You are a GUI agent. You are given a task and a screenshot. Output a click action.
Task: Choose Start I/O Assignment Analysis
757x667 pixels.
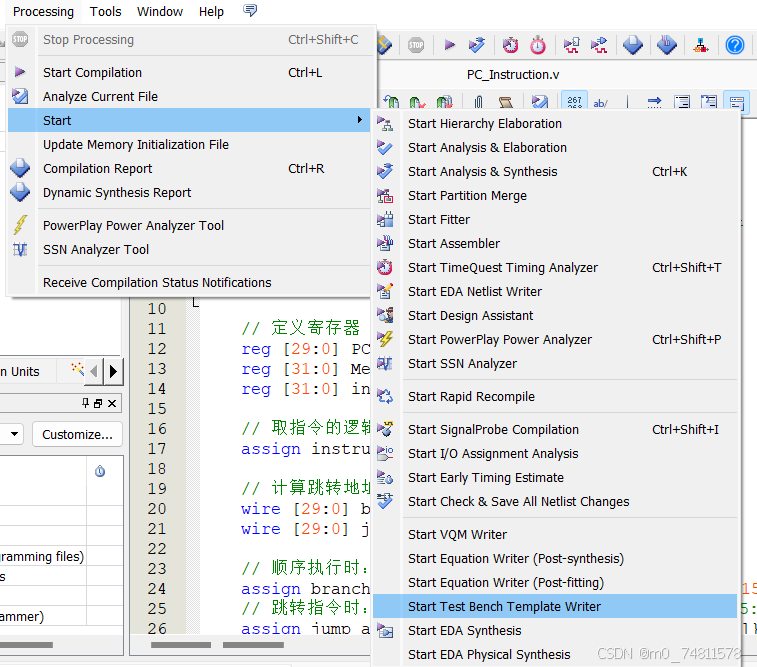click(555, 454)
